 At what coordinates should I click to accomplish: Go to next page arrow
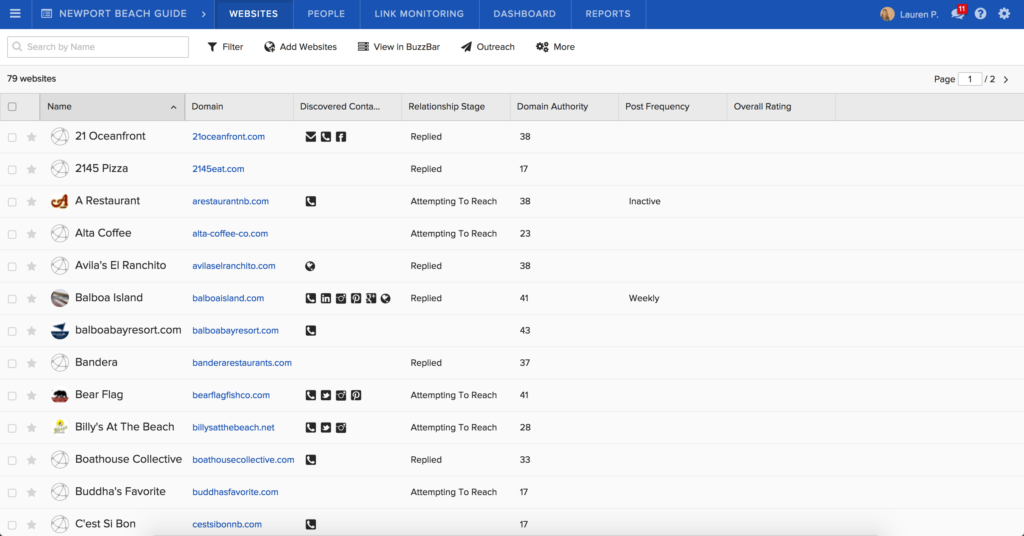click(x=1006, y=80)
